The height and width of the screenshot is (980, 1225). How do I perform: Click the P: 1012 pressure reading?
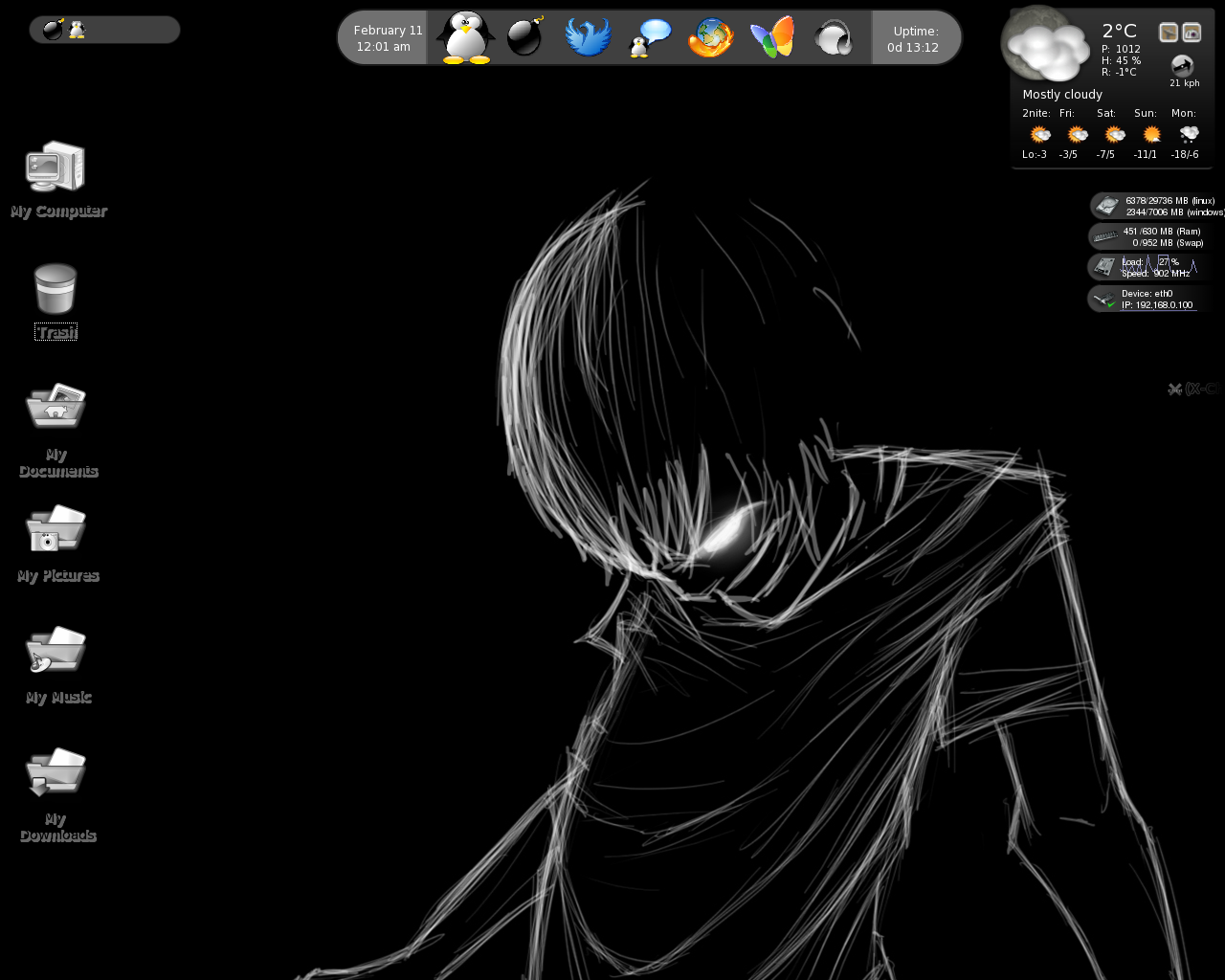click(1121, 49)
